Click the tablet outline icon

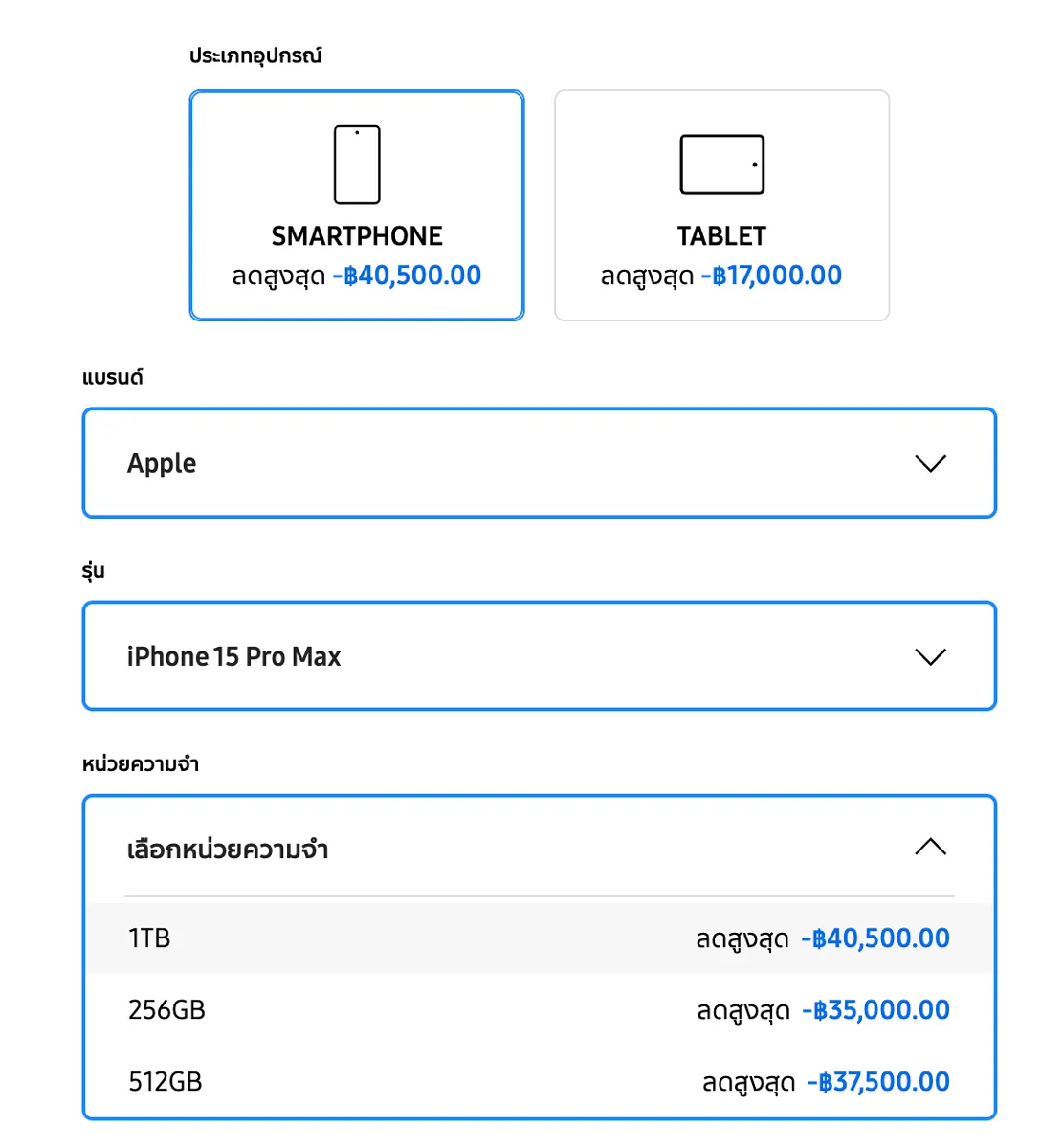click(x=722, y=165)
